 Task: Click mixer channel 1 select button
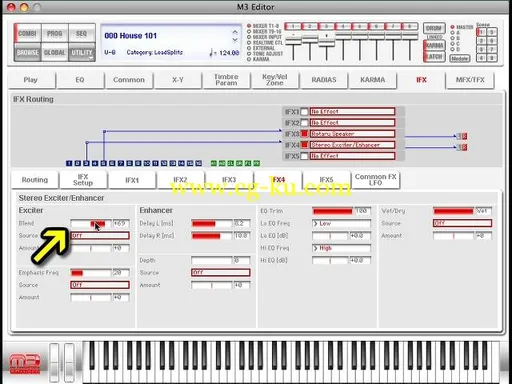coord(293,26)
